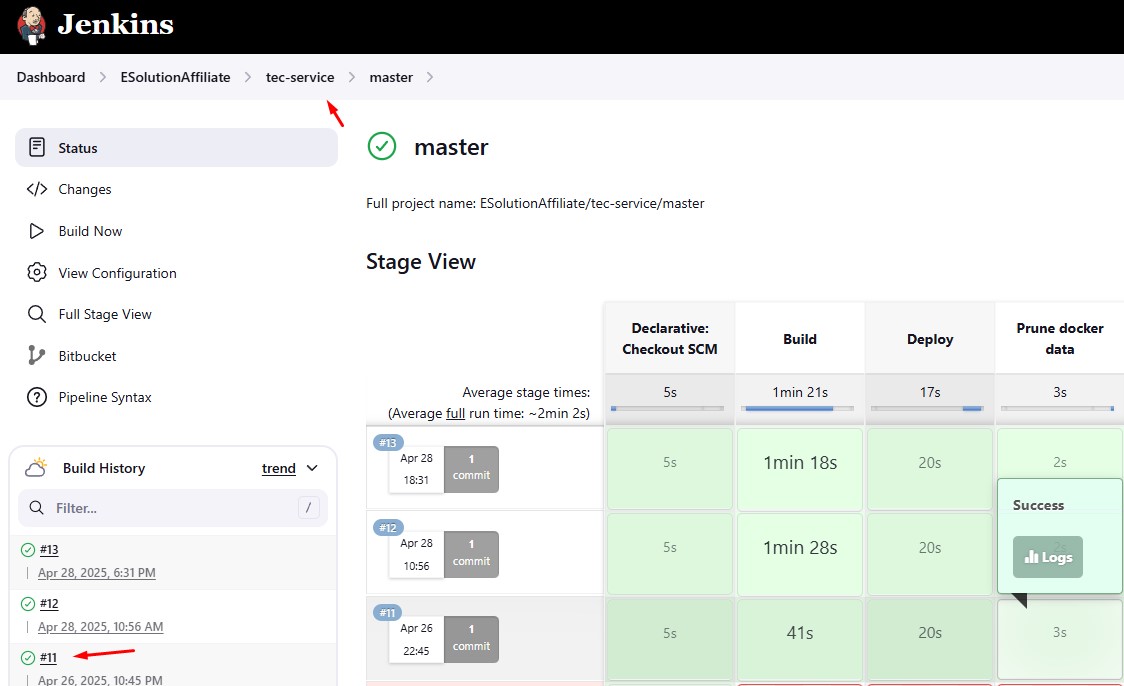Screen dimensions: 1124x686
Task: Click the Jenkins butler logo
Action: 31,25
